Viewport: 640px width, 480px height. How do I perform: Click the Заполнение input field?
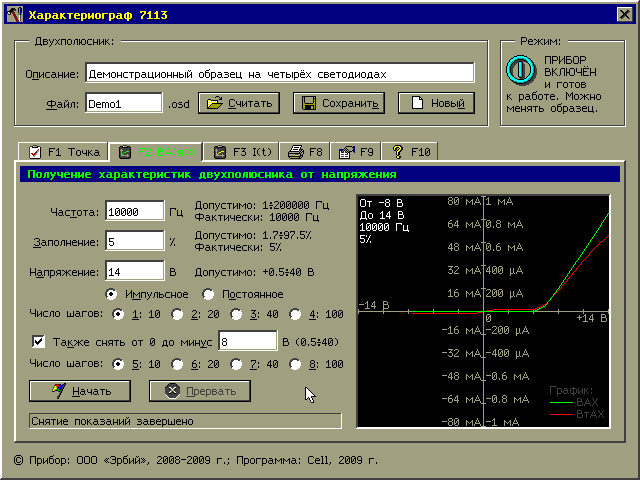click(x=135, y=242)
